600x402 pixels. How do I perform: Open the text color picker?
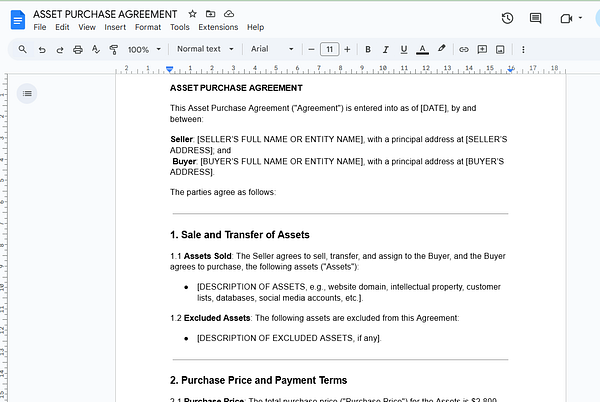(422, 49)
